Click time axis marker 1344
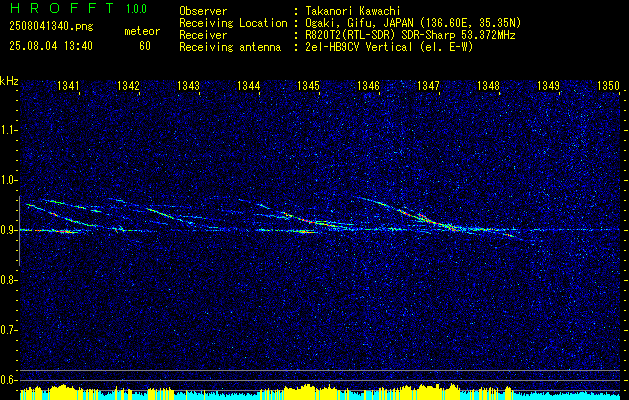Viewport: 629px width, 400px height. (249, 85)
